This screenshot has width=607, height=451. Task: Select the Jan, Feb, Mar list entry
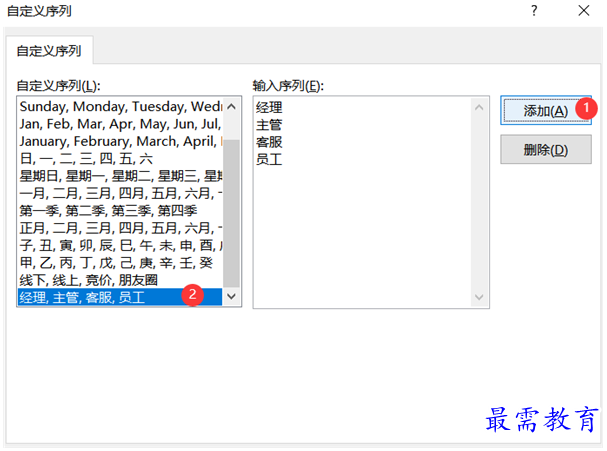(x=120, y=124)
